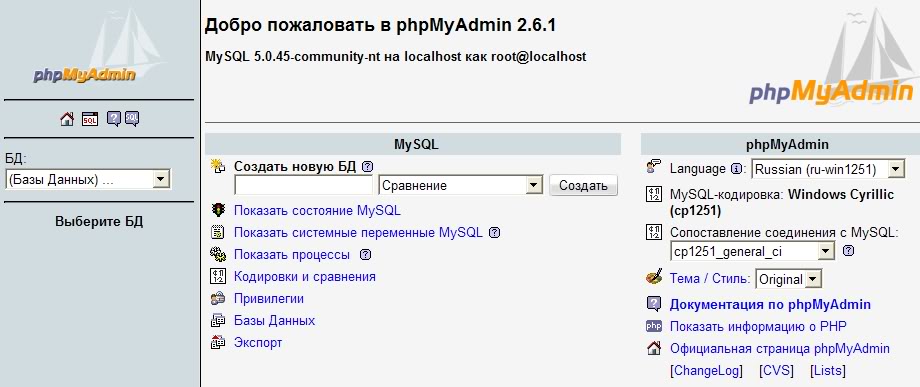Viewport: 920px width, 387px height.
Task: Click info icon next to Language label
Action: tap(736, 169)
